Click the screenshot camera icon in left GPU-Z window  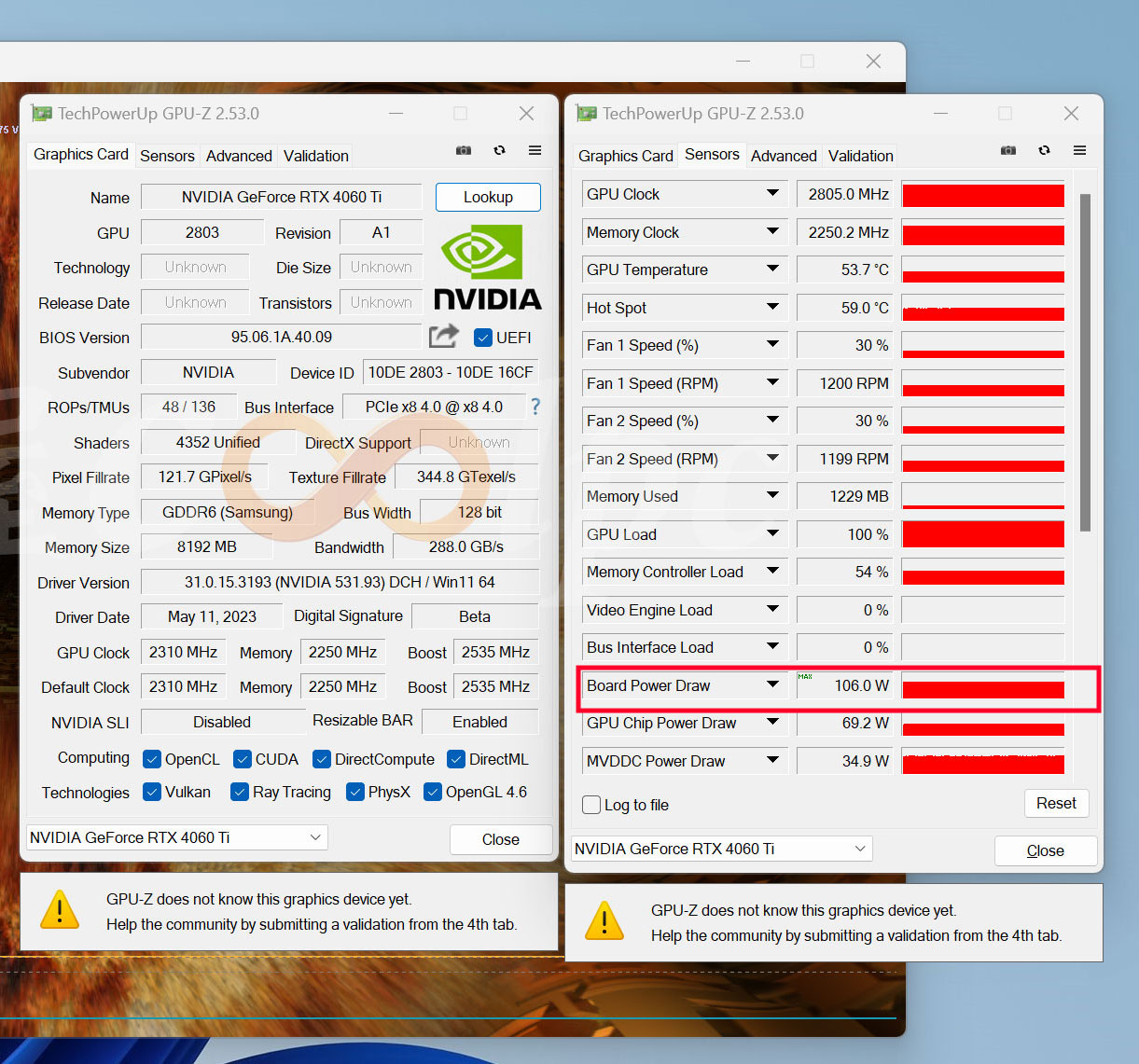pyautogui.click(x=463, y=150)
